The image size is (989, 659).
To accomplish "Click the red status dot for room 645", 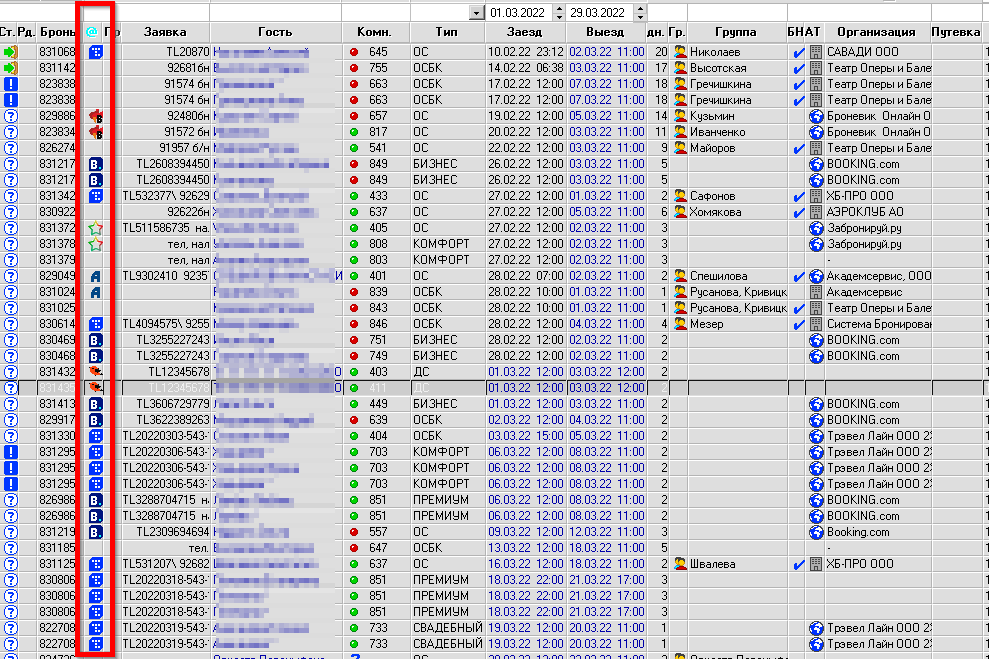I will pyautogui.click(x=353, y=52).
